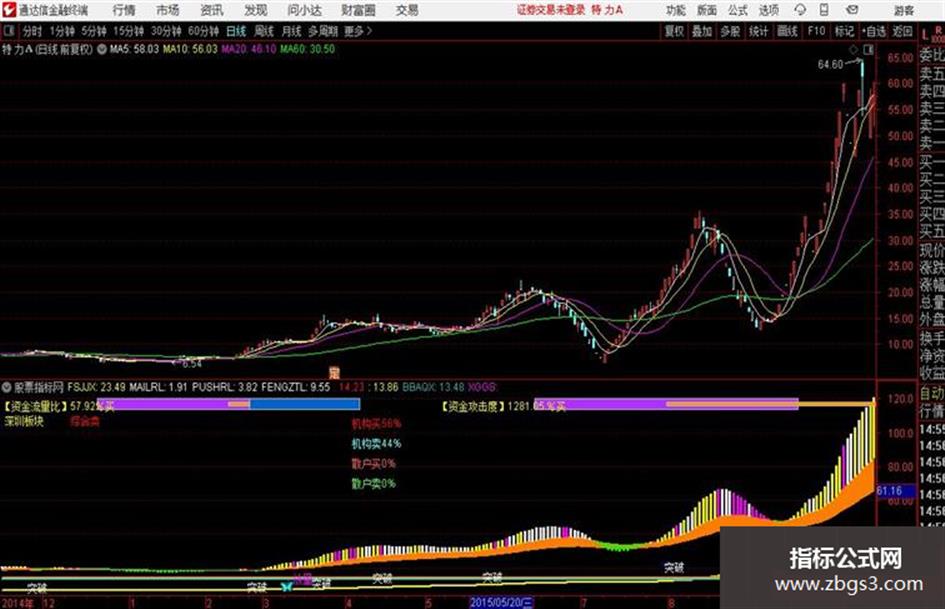945x609 pixels.
Task: Open the 发现 menu
Action: (x=256, y=10)
